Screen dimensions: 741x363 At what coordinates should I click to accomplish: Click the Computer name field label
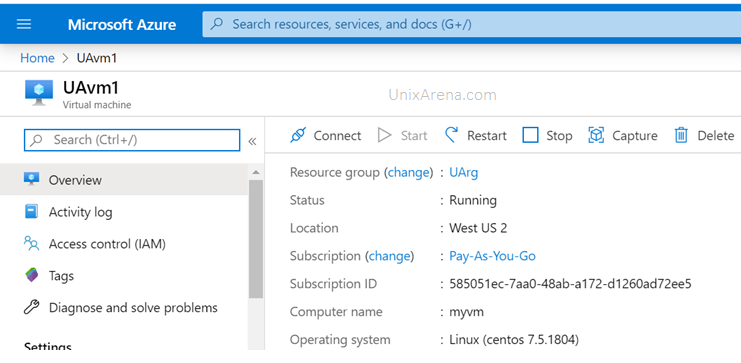336,312
